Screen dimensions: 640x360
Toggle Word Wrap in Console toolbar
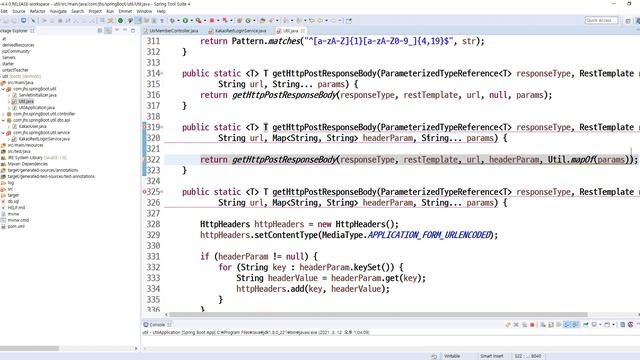pyautogui.click(x=558, y=325)
